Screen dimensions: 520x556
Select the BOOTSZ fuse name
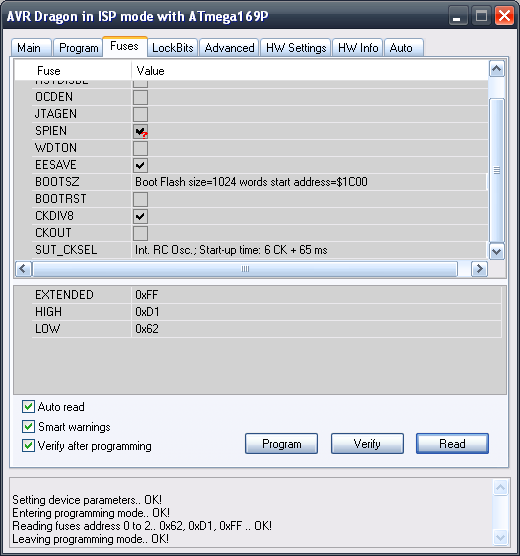point(57,182)
